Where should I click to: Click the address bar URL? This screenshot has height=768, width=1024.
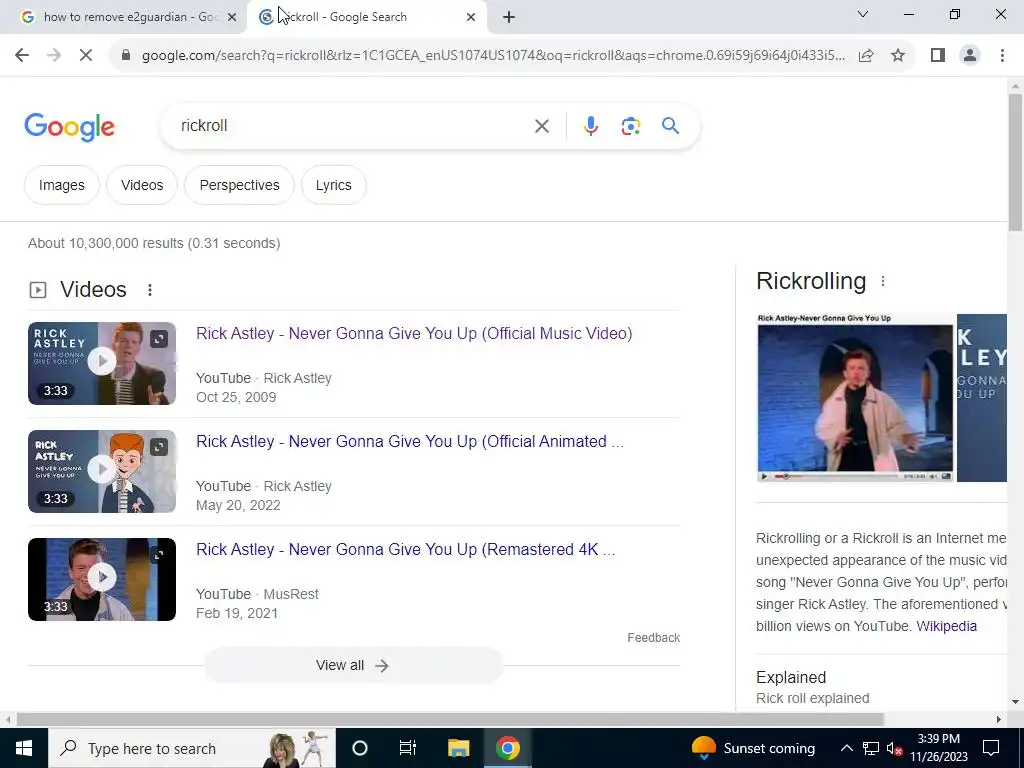coord(493,56)
